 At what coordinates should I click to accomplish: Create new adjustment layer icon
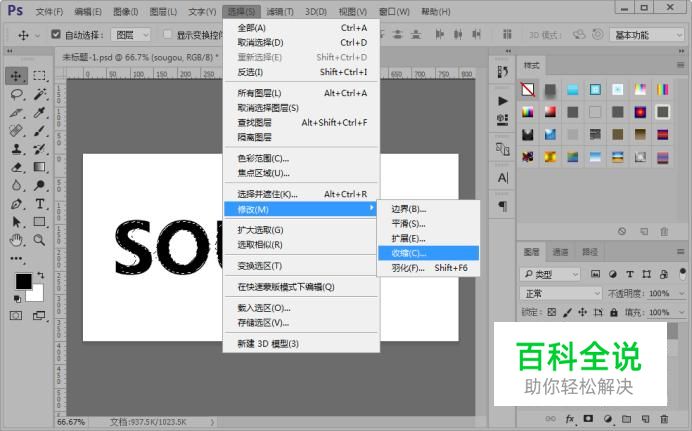[x=608, y=419]
